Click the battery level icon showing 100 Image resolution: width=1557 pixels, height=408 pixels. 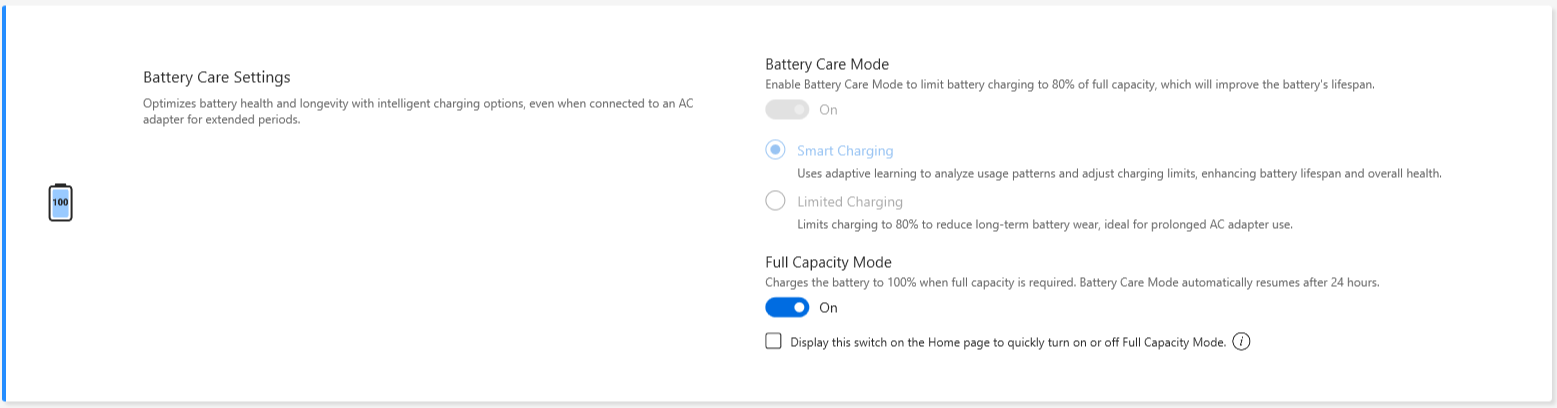(60, 203)
